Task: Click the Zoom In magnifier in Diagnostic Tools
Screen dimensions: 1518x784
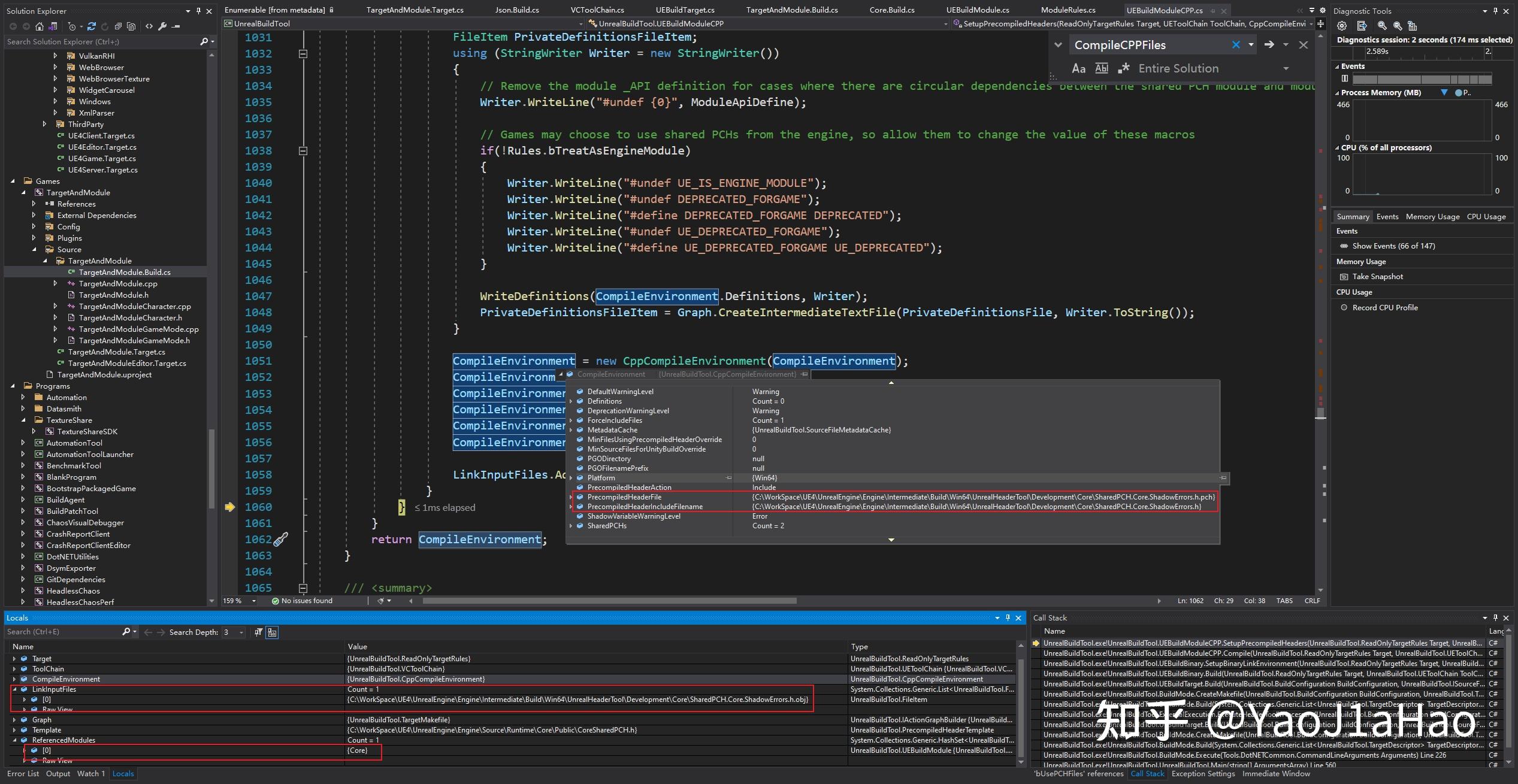Action: point(1382,26)
